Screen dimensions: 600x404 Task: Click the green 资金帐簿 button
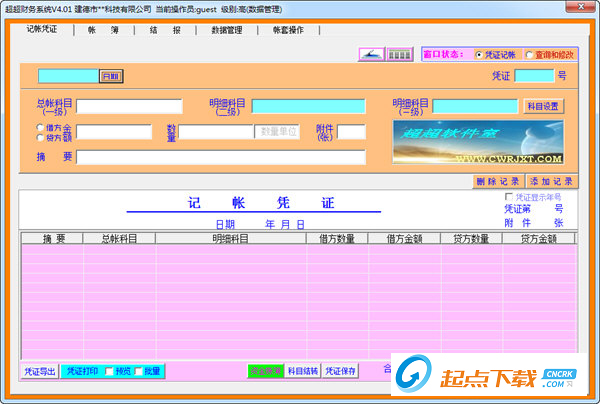tap(266, 371)
